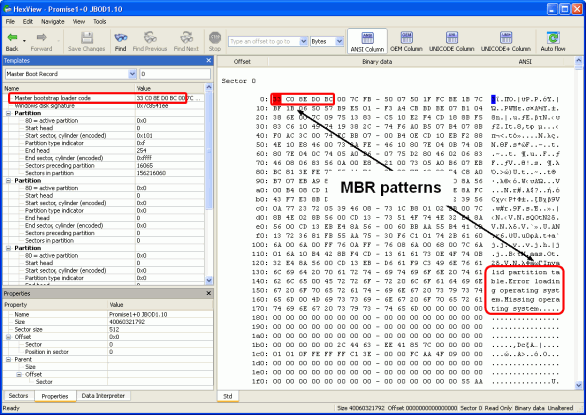The width and height of the screenshot is (586, 415).
Task: Click the Stop toolbar icon
Action: tap(215, 37)
